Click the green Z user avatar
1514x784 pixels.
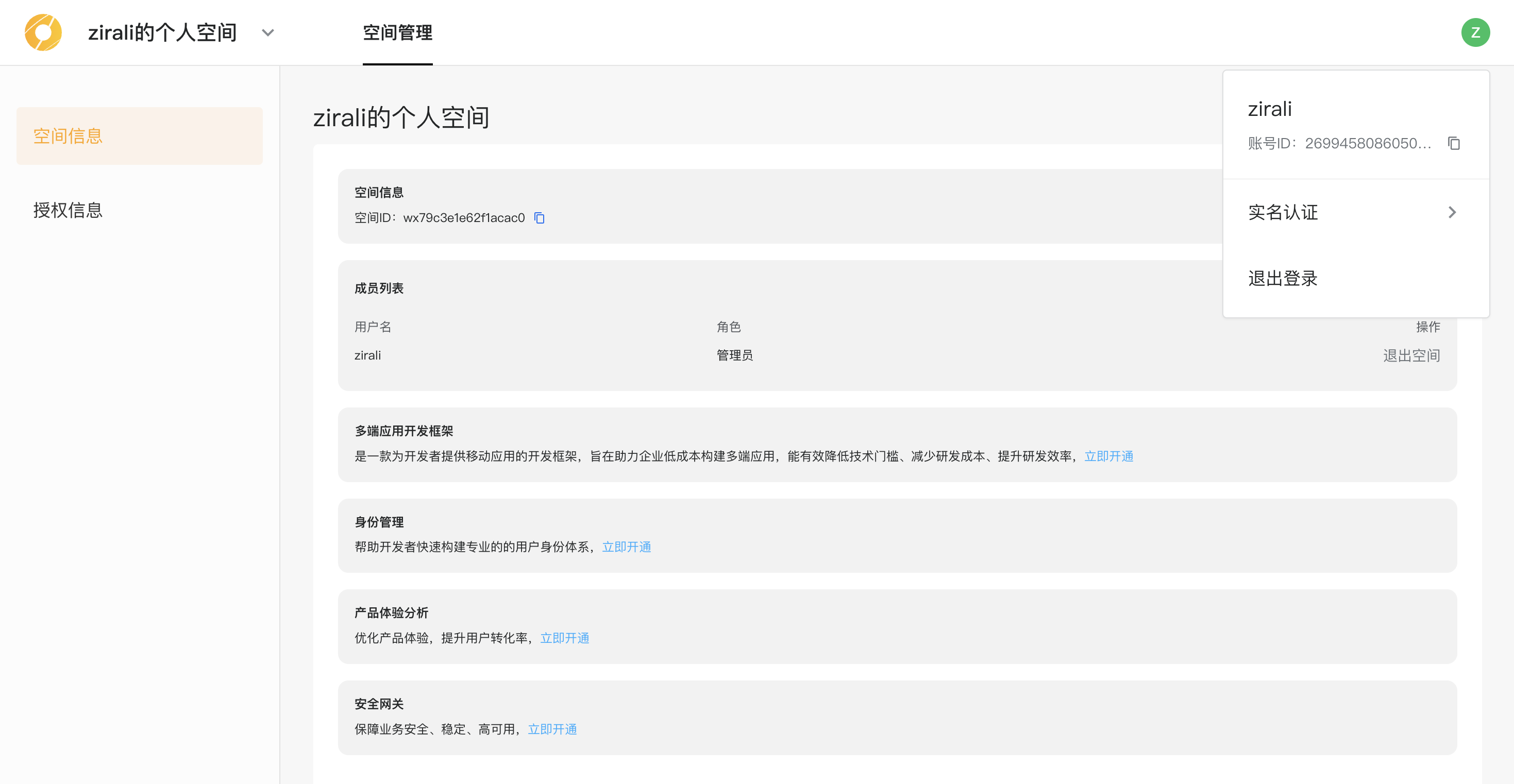point(1475,32)
